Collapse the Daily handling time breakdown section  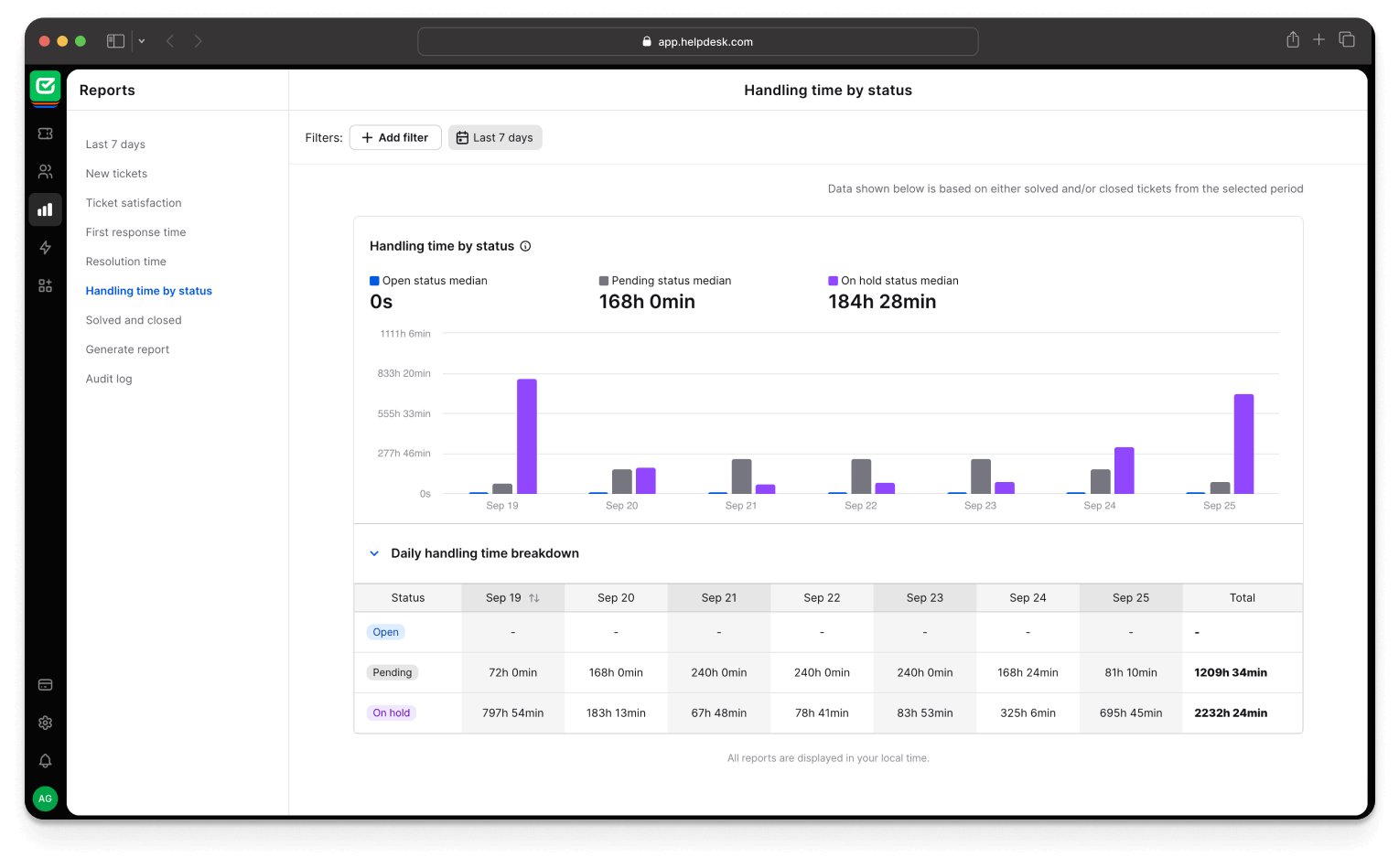coord(373,552)
